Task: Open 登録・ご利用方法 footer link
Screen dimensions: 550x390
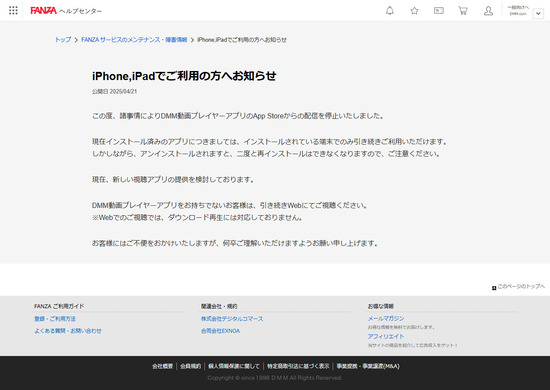Action: (x=55, y=319)
